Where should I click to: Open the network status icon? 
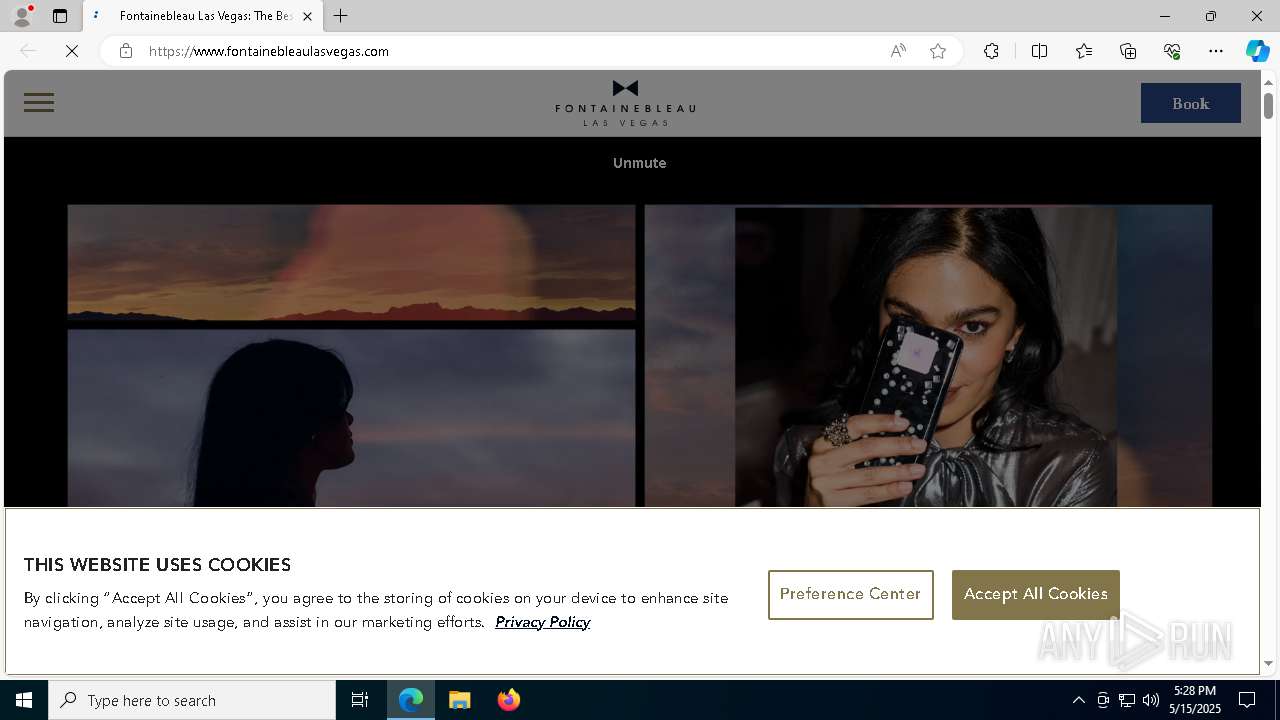coord(1127,700)
